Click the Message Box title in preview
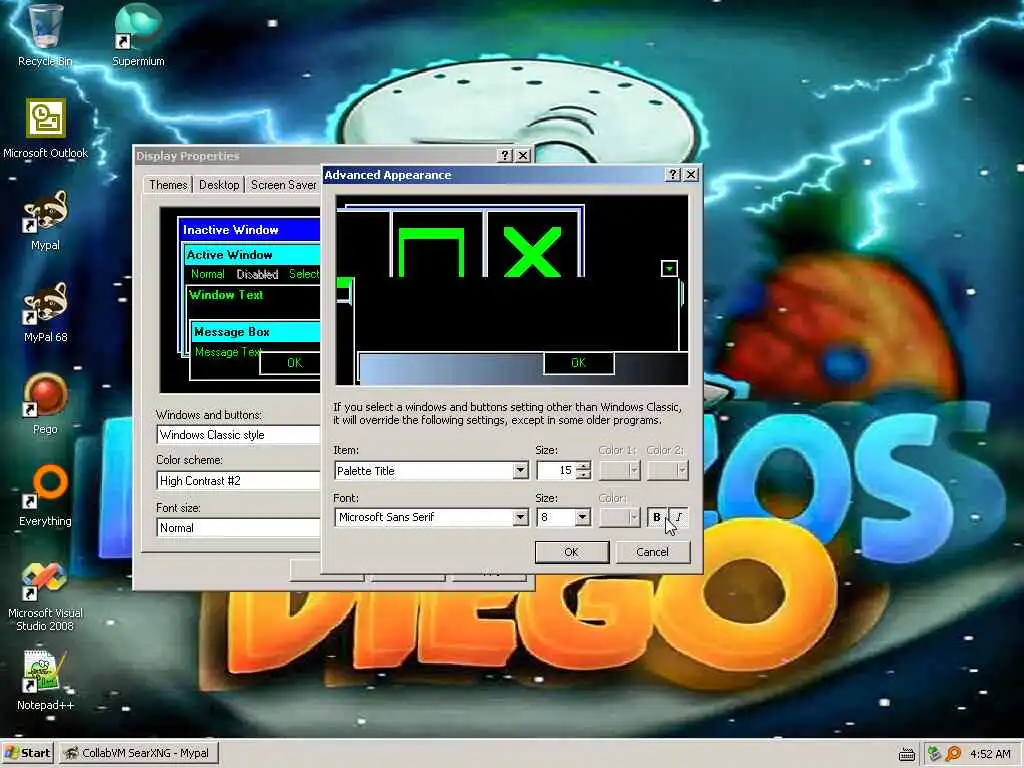The image size is (1024, 768). 232,332
